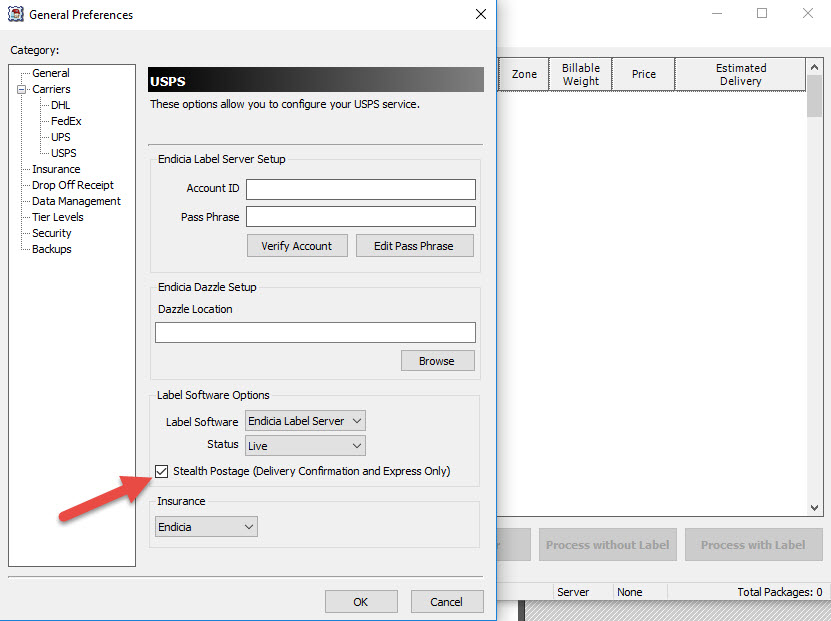831x621 pixels.
Task: Click the scroll-down arrow of the rates list
Action: pyautogui.click(x=814, y=508)
